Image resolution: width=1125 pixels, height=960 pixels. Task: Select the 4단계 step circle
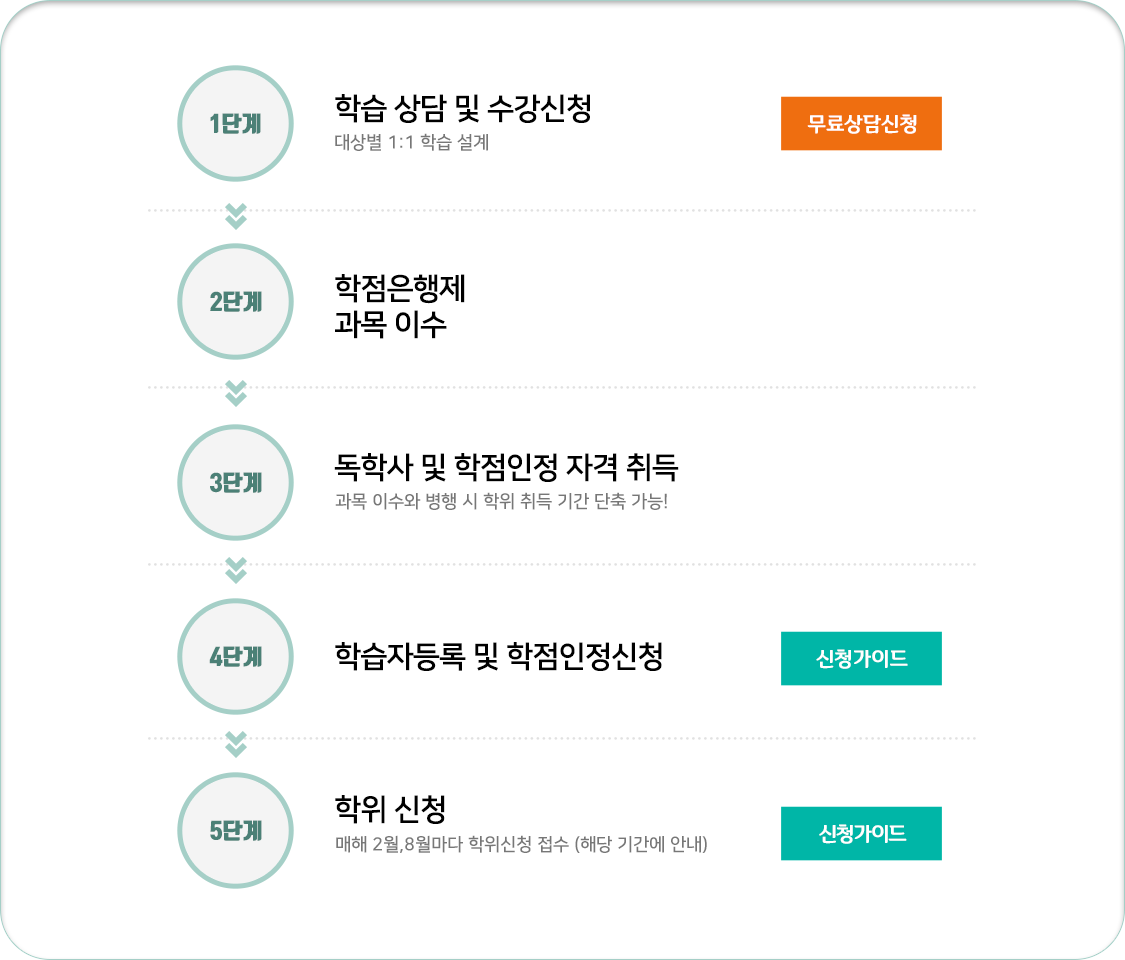click(235, 657)
